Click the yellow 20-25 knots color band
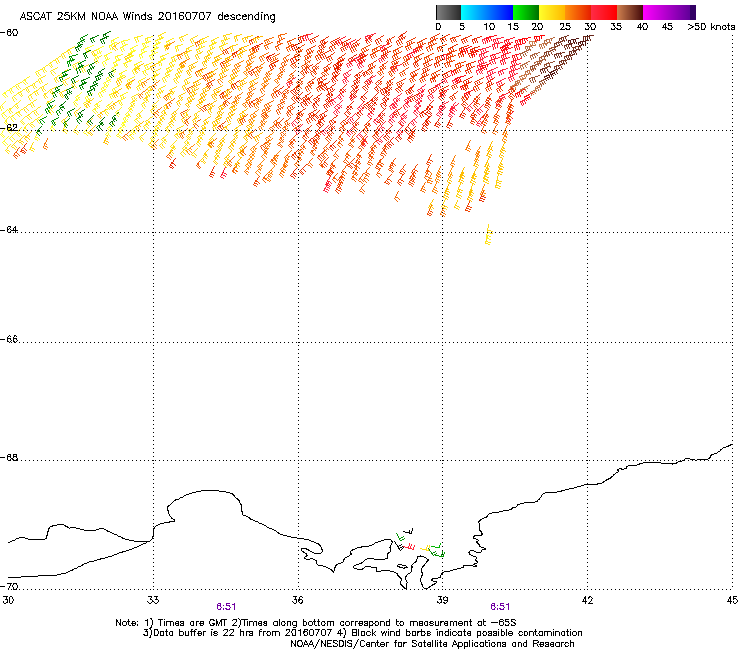This screenshot has height=650, width=740. click(552, 12)
